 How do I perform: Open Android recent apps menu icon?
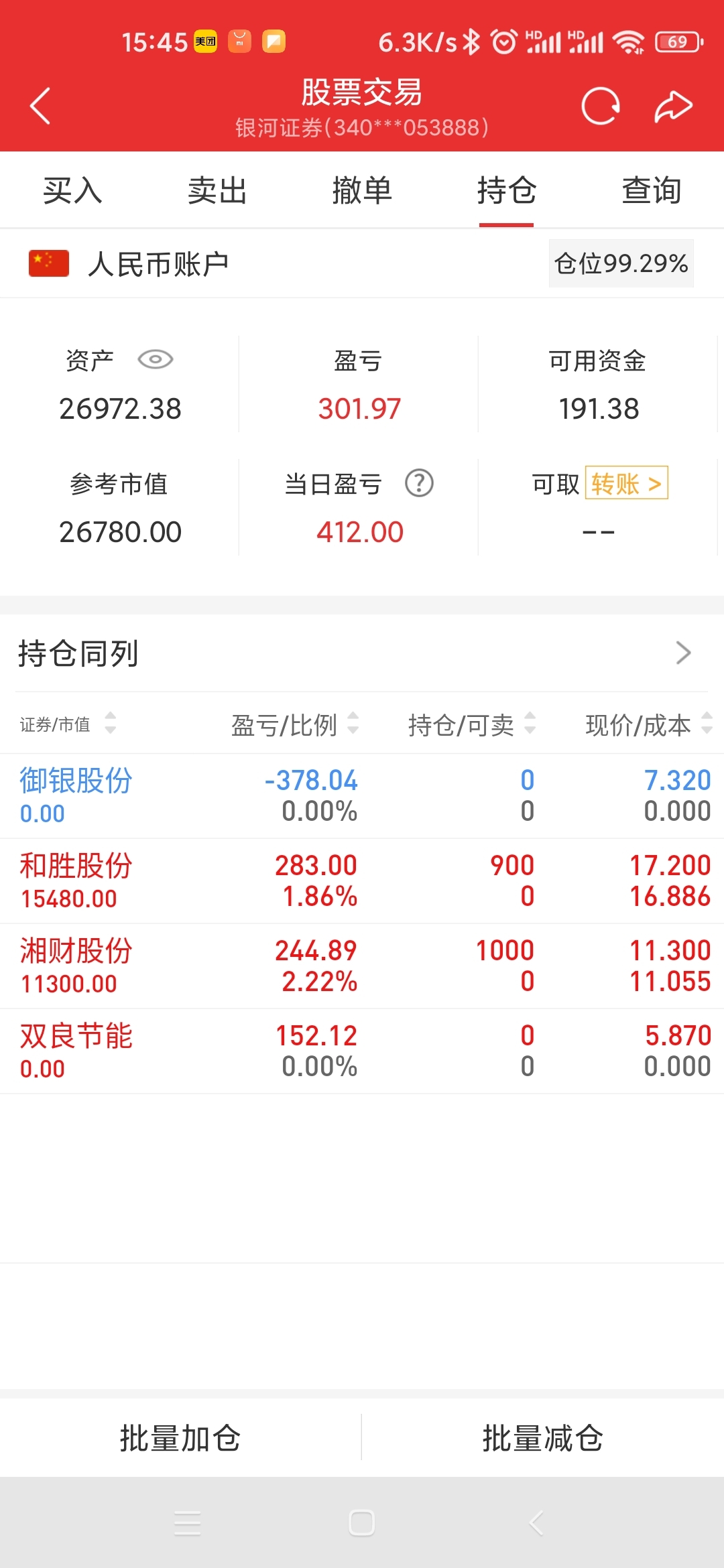[187, 1523]
